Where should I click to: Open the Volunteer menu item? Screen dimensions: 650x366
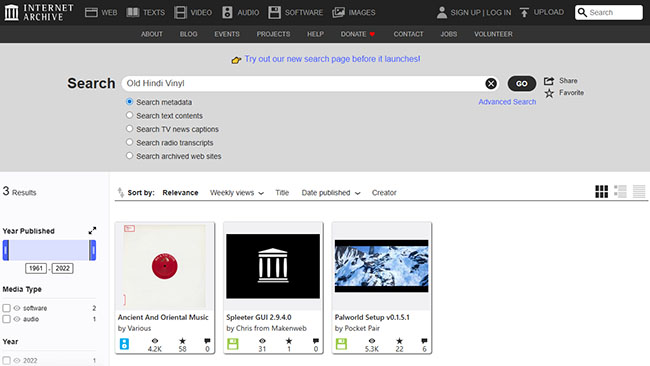coord(493,34)
